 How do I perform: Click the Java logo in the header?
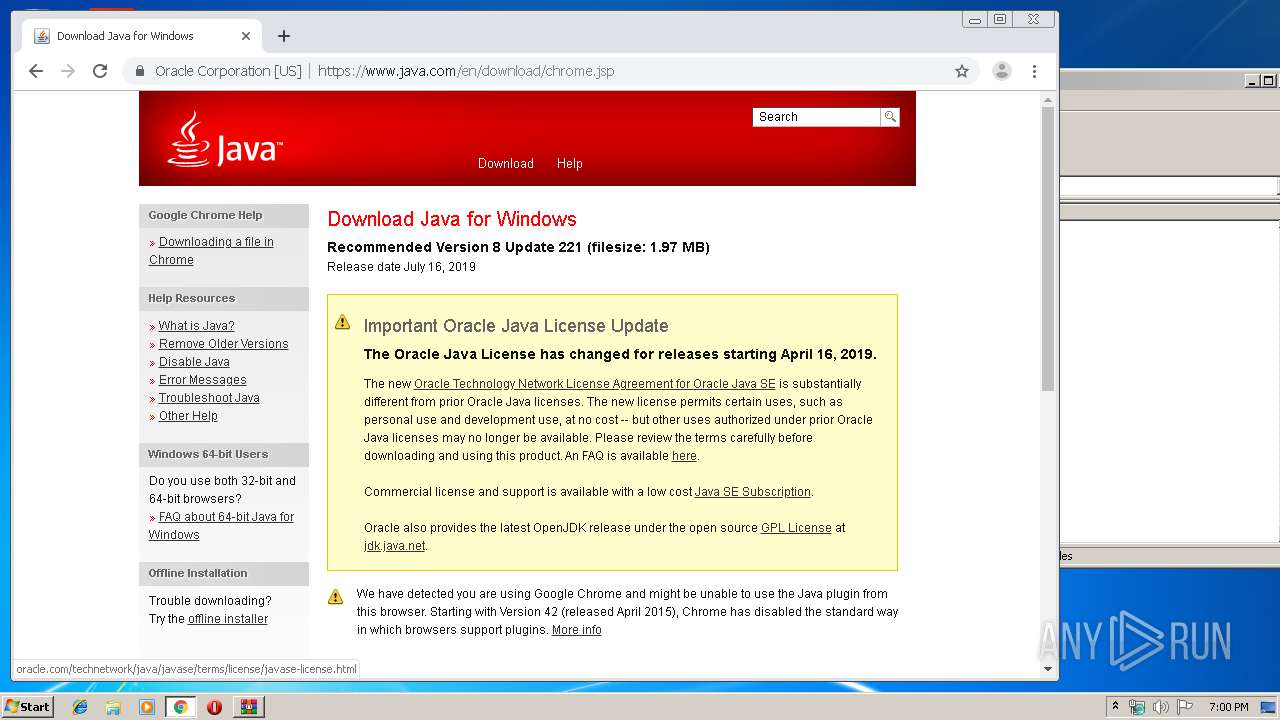pos(225,139)
